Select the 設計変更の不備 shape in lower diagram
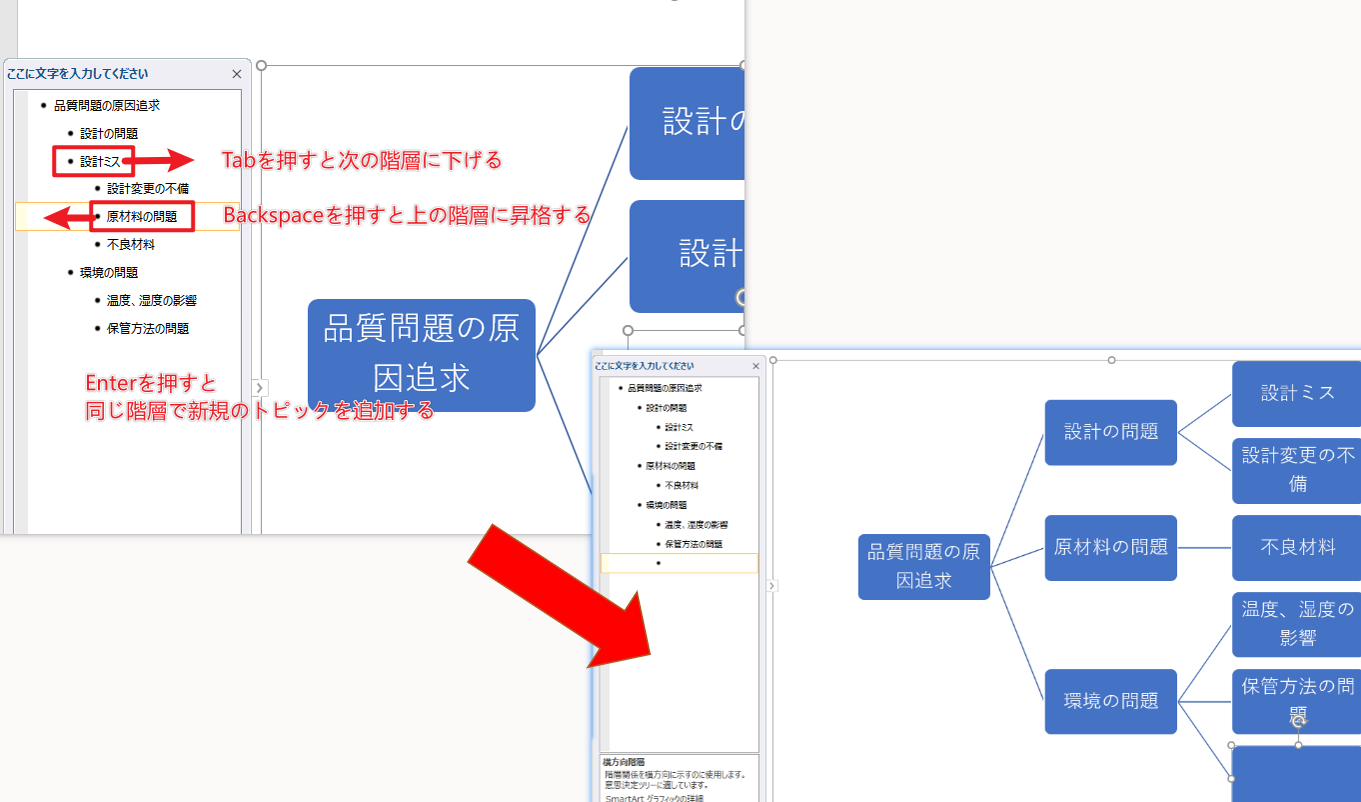1361x802 pixels. click(1297, 470)
